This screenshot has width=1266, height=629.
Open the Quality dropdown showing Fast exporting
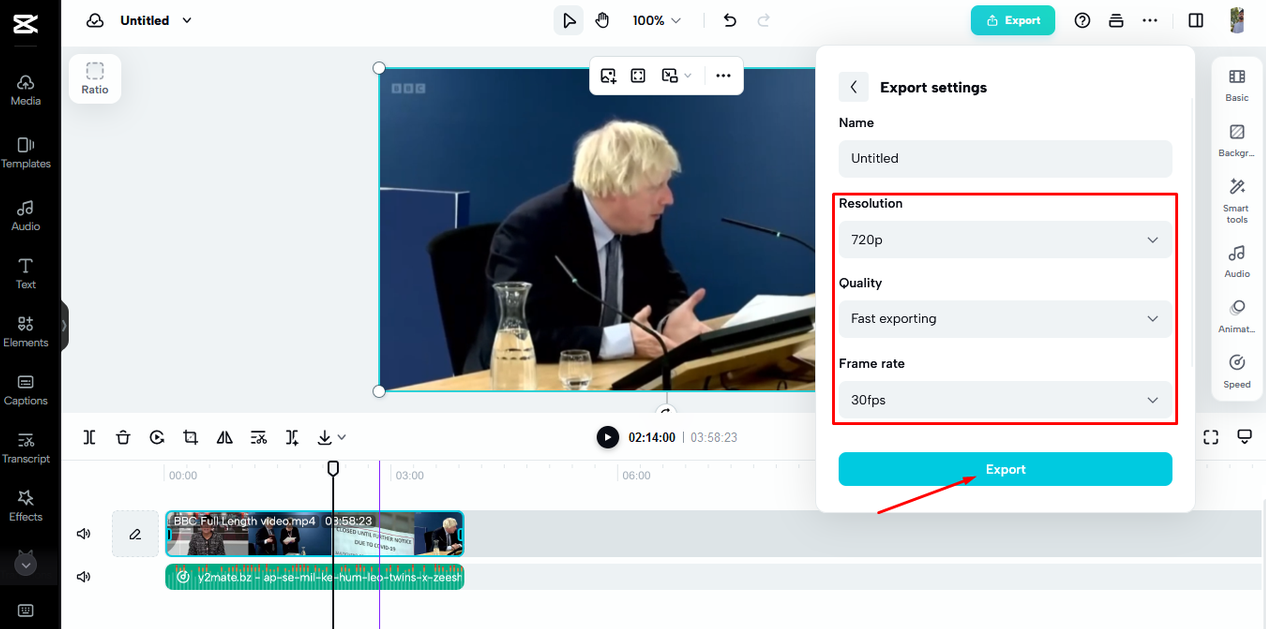point(1005,319)
